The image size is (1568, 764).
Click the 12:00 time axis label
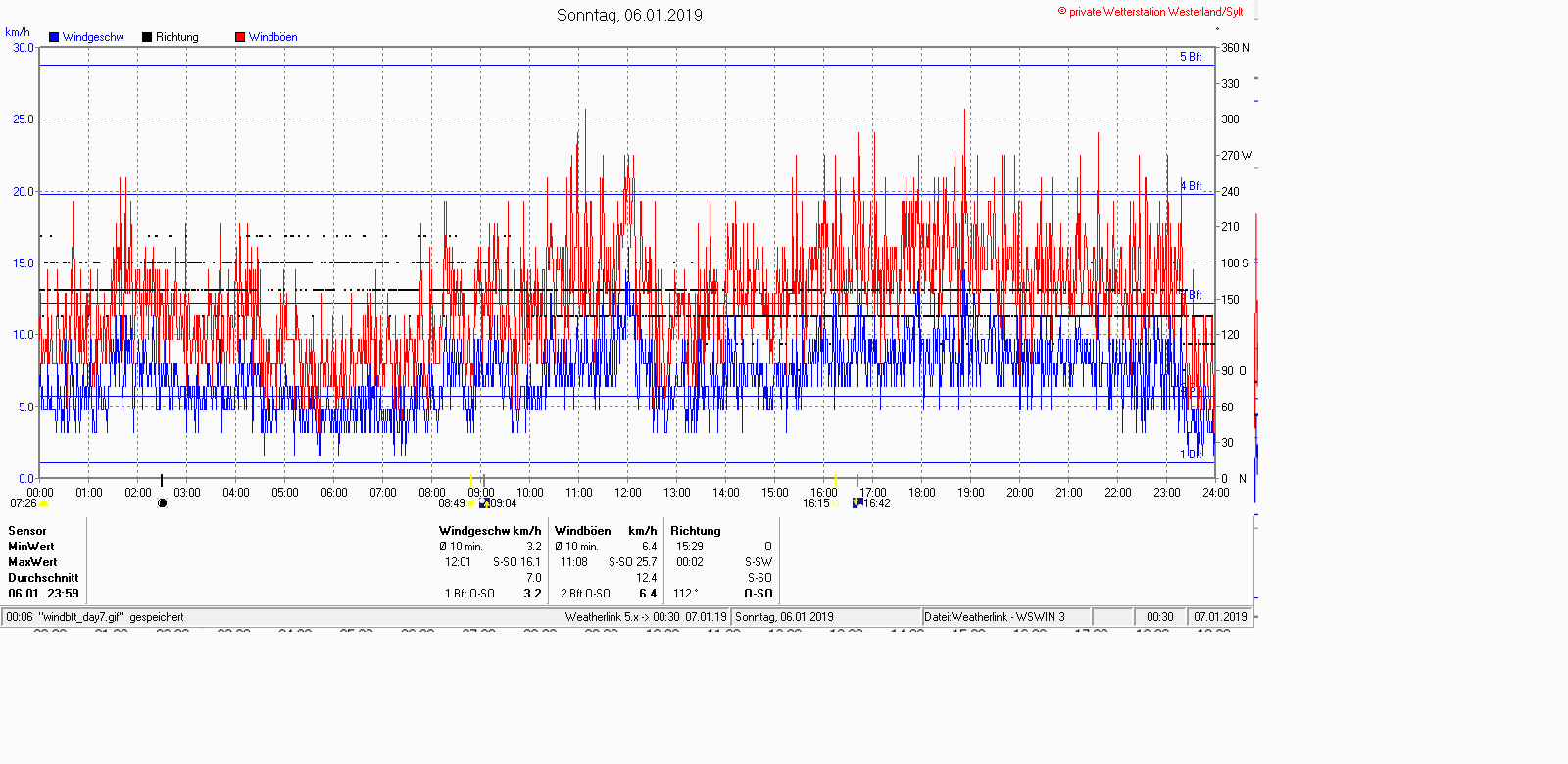(628, 493)
